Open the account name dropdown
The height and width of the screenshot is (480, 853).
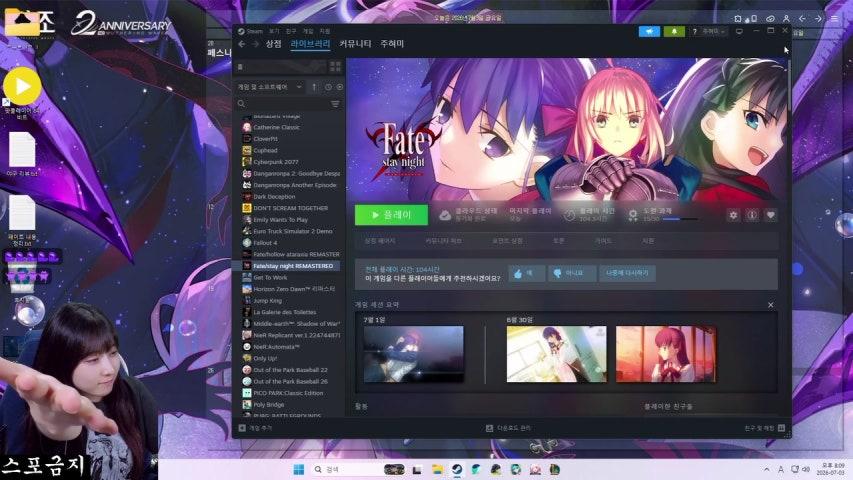click(713, 32)
